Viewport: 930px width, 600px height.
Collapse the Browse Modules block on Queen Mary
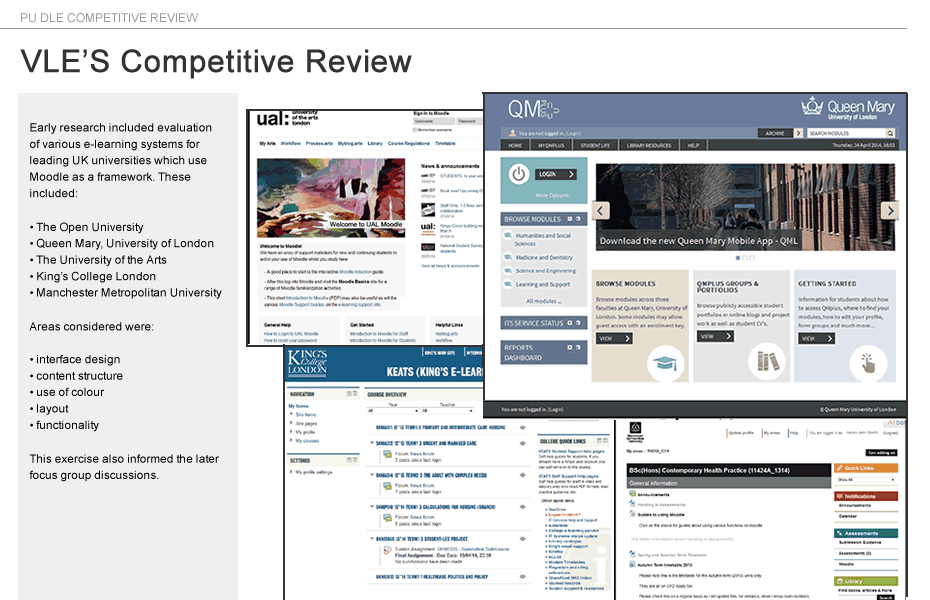(x=571, y=218)
